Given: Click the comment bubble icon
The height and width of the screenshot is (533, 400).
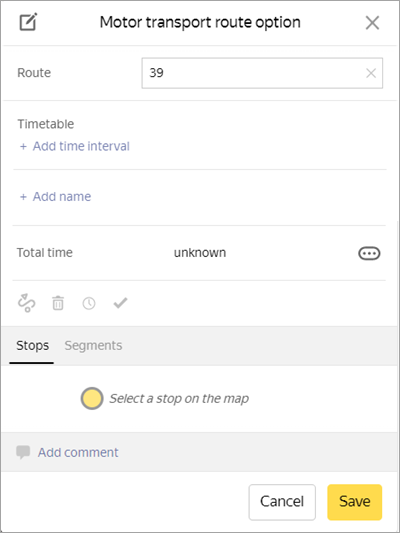Looking at the screenshot, I should click(x=23, y=452).
